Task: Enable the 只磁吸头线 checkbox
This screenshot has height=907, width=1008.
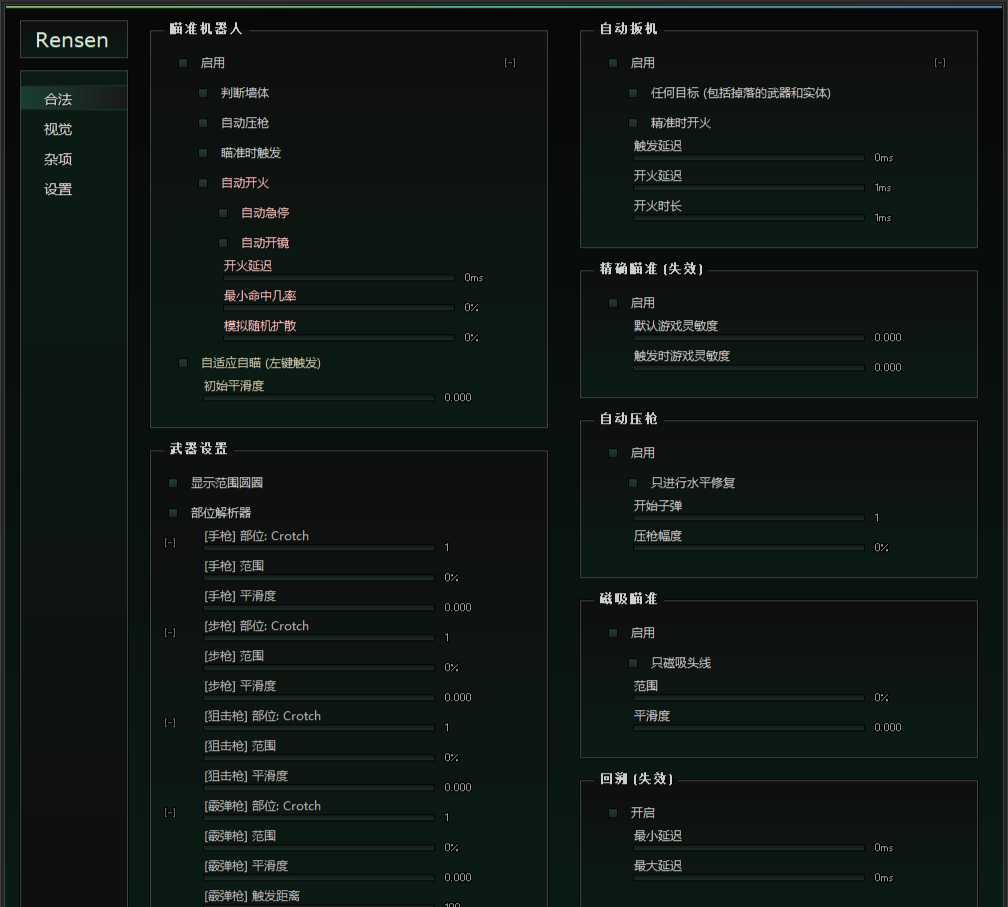Action: click(633, 663)
